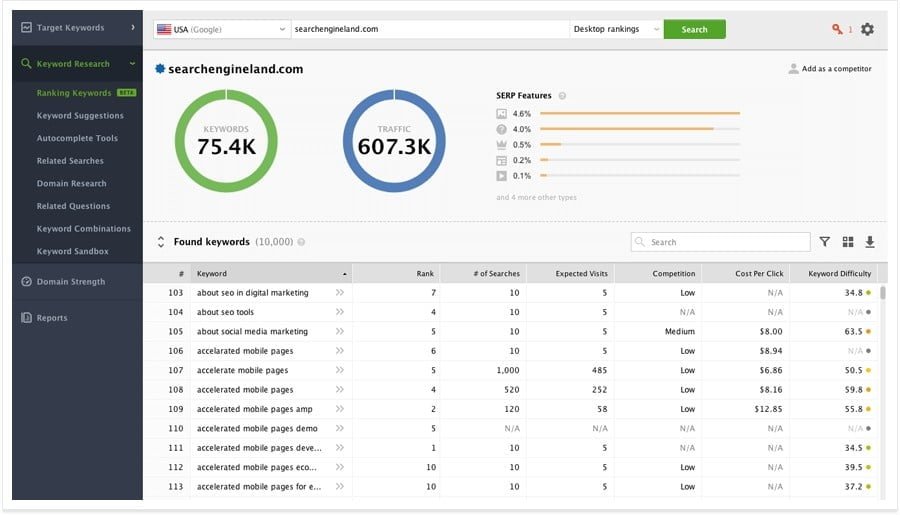Expand the Target Keywords menu arrow
This screenshot has height=515, width=900.
[133, 27]
